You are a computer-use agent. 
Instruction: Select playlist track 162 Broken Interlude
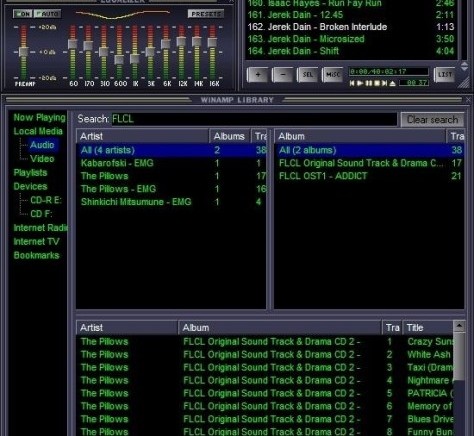(351, 27)
